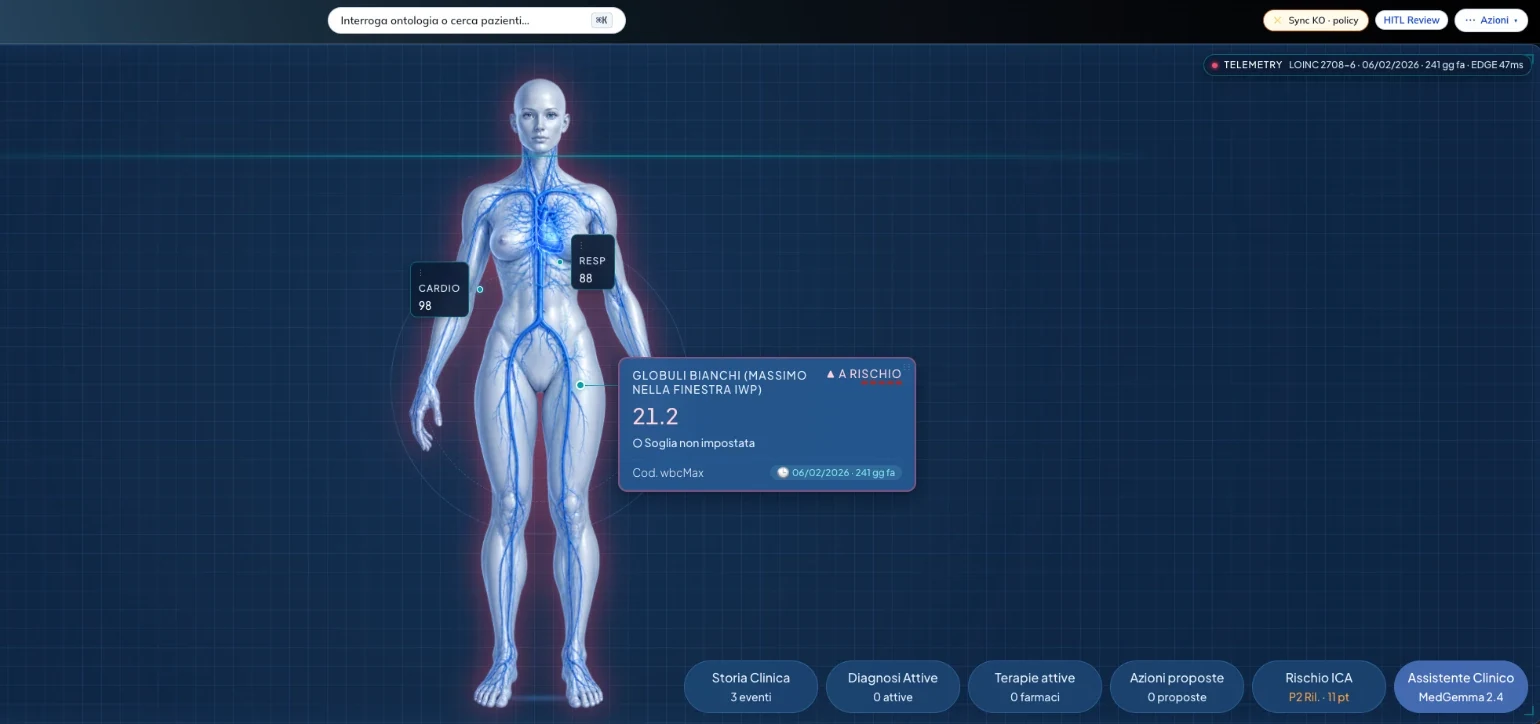
Task: Open the Terapie attive tab
Action: point(1035,686)
